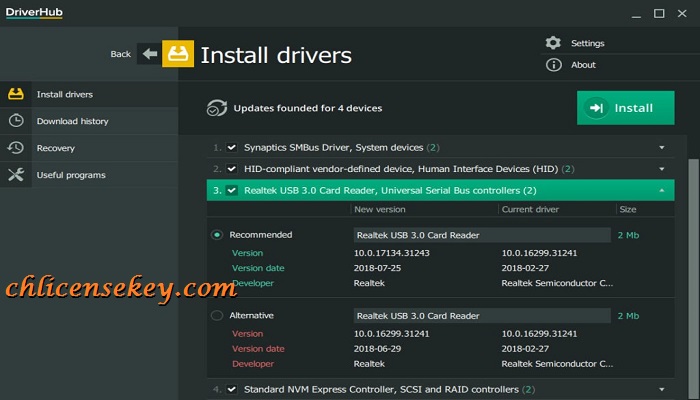Click the Back text link
This screenshot has height=400, width=700.
121,54
